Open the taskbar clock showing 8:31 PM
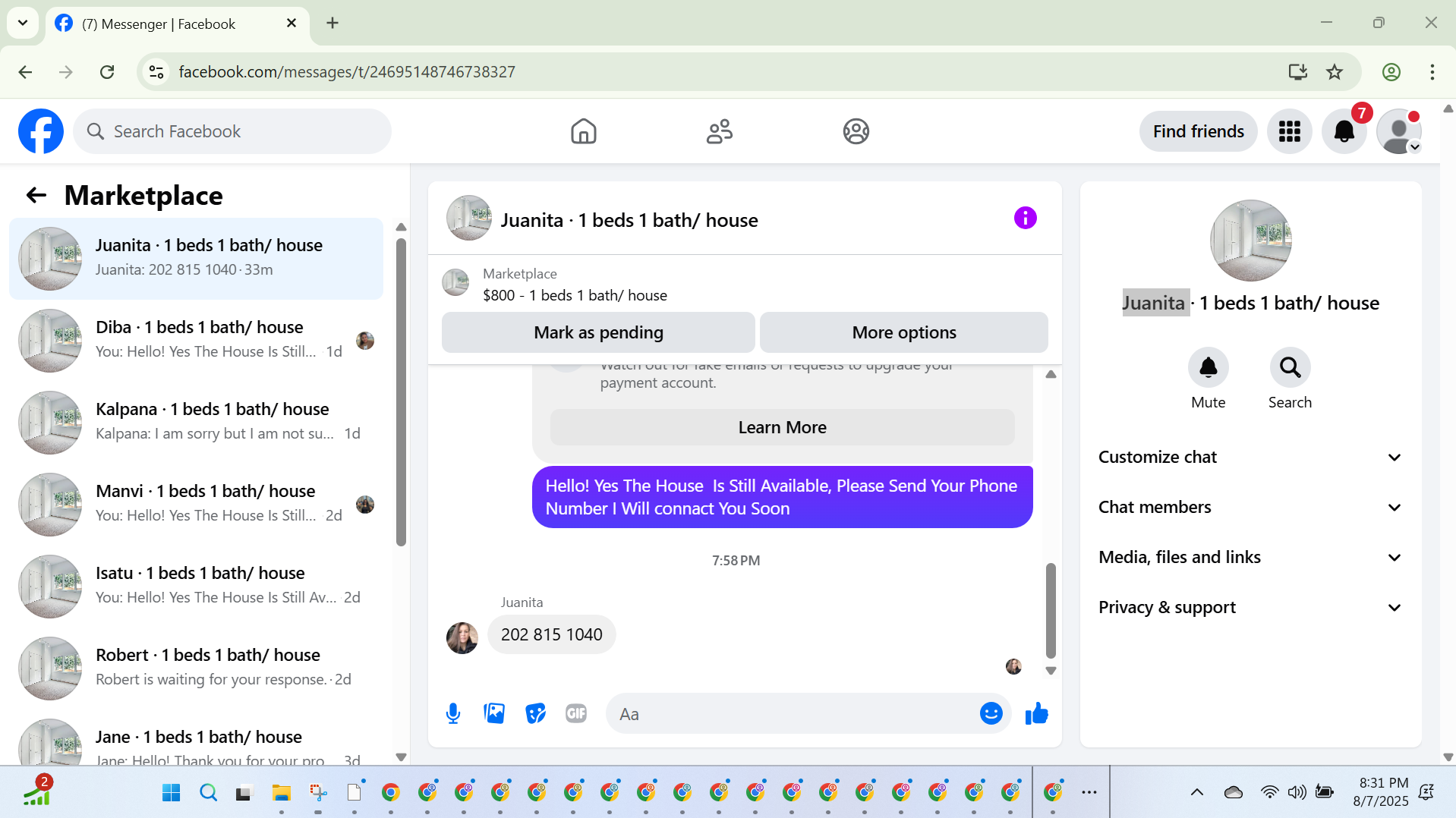Screen dimensions: 1456x818 1381,792
